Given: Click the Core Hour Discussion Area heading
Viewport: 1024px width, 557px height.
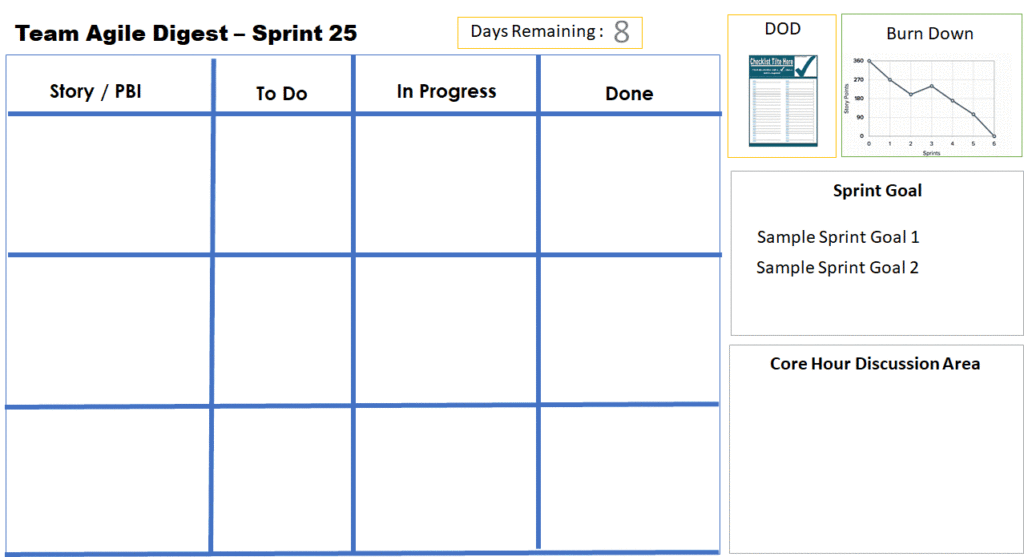Looking at the screenshot, I should 874,364.
